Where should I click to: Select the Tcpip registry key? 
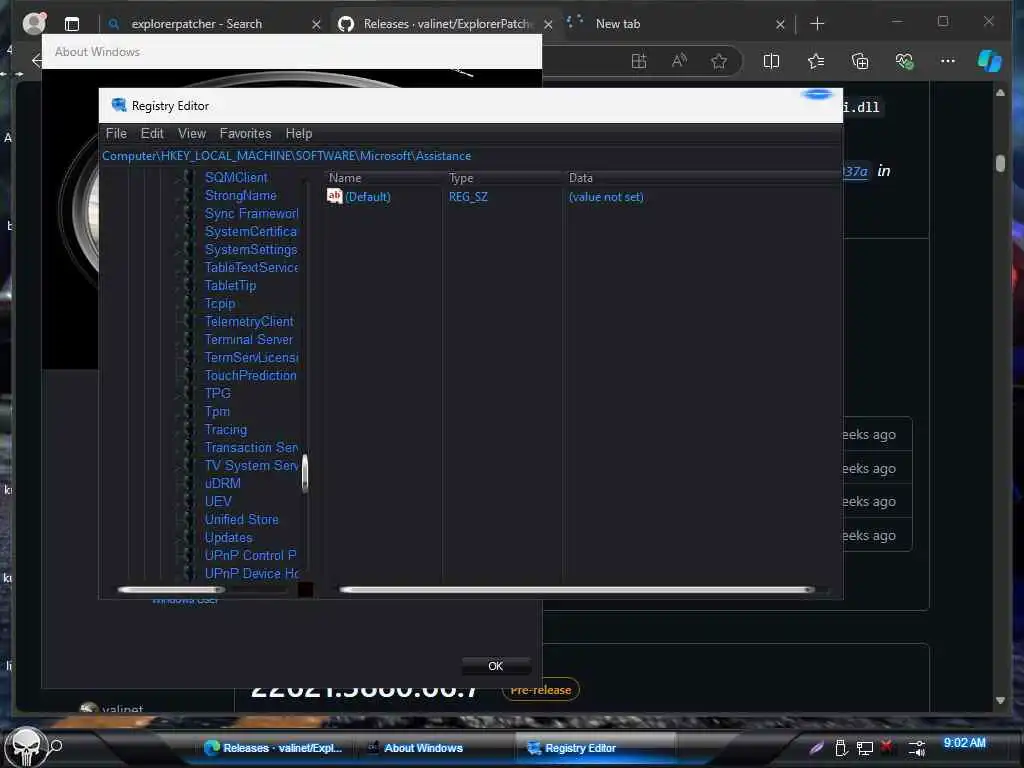[219, 304]
